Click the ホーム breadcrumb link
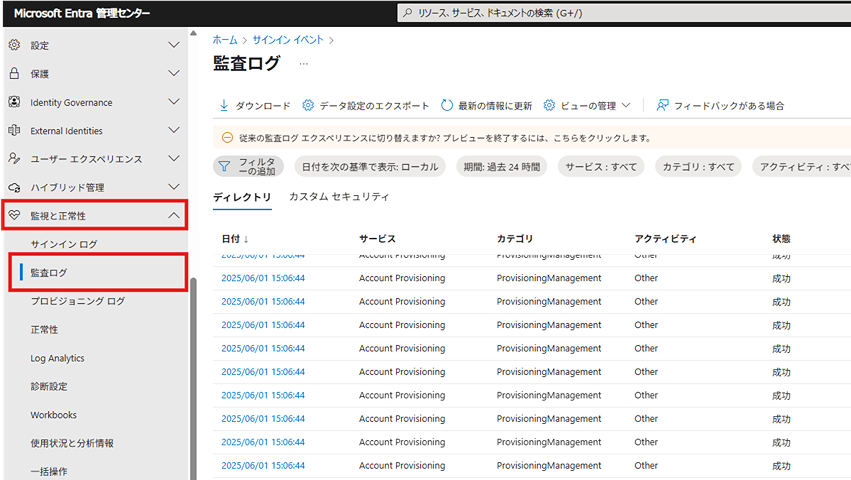Viewport: 851px width, 480px height. coord(225,40)
